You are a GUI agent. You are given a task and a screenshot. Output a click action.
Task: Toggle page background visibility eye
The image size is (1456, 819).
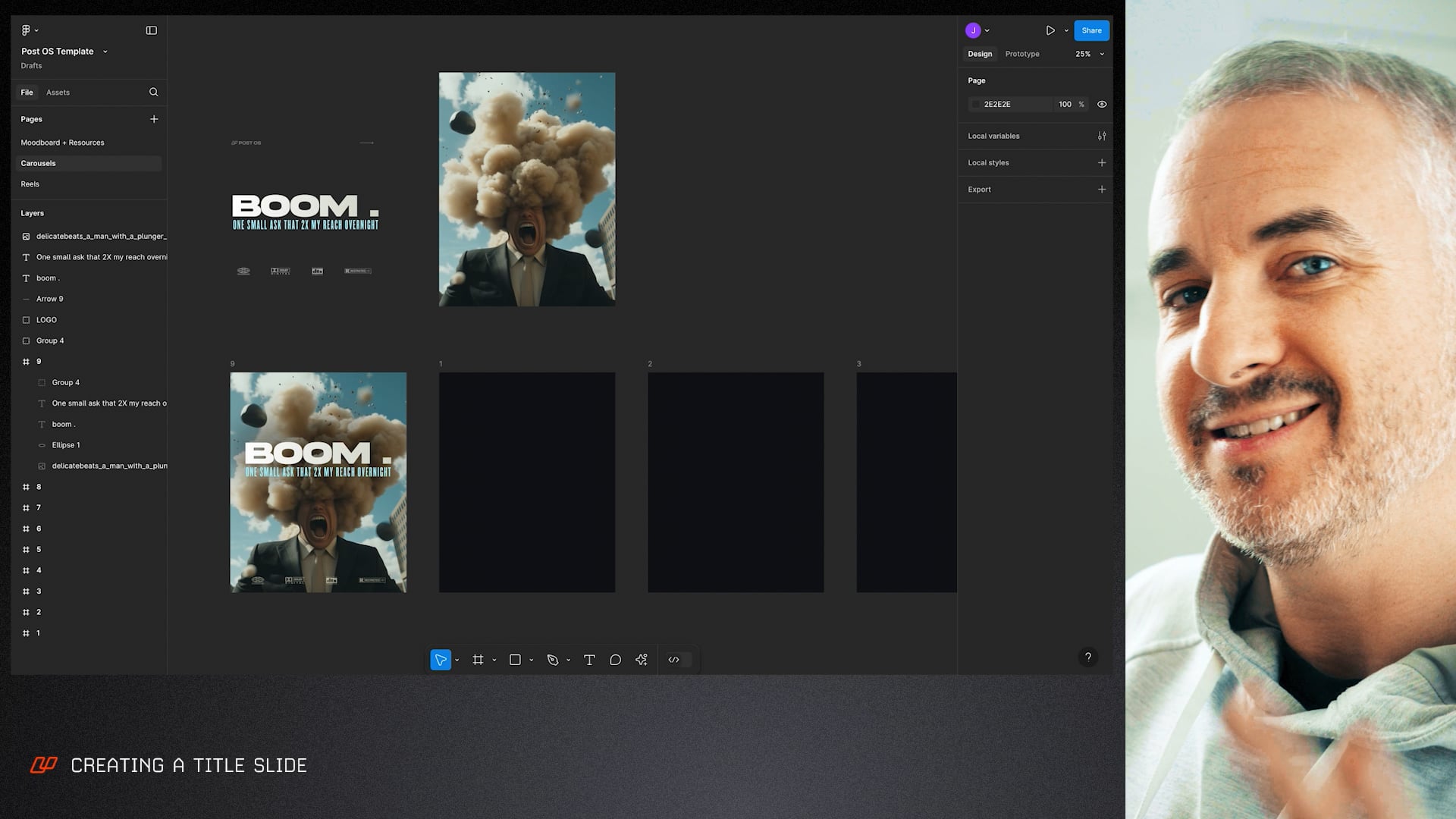coord(1102,105)
